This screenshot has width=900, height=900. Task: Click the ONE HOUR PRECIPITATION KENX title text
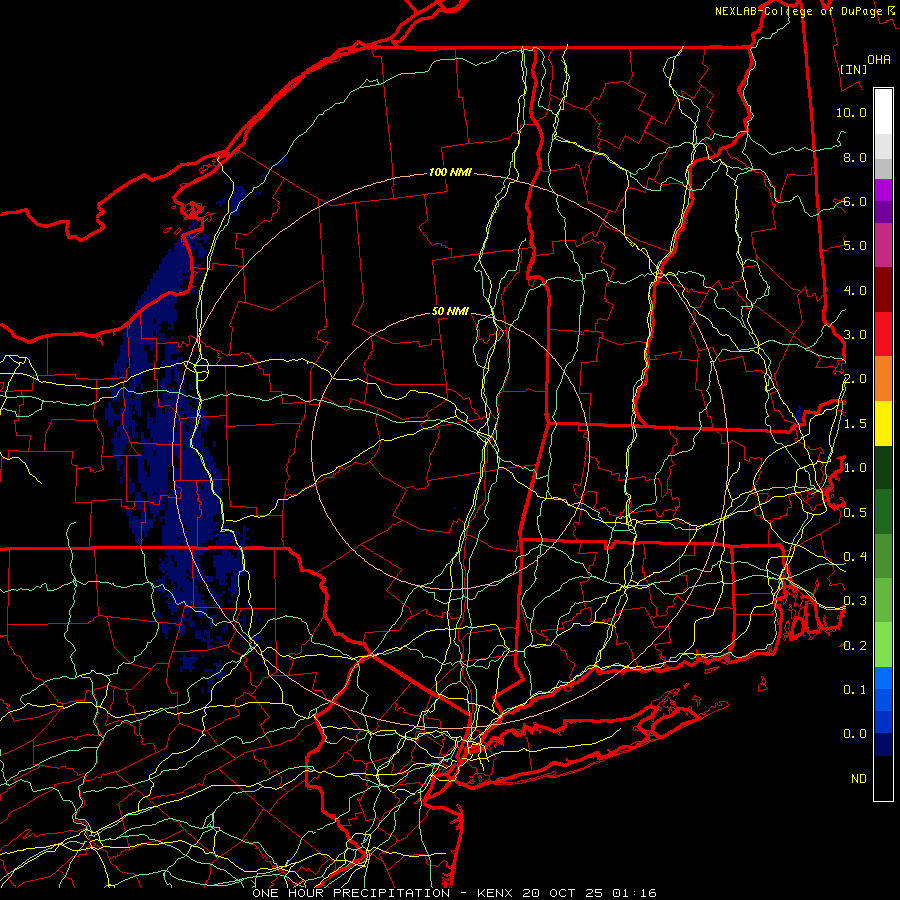tap(454, 893)
